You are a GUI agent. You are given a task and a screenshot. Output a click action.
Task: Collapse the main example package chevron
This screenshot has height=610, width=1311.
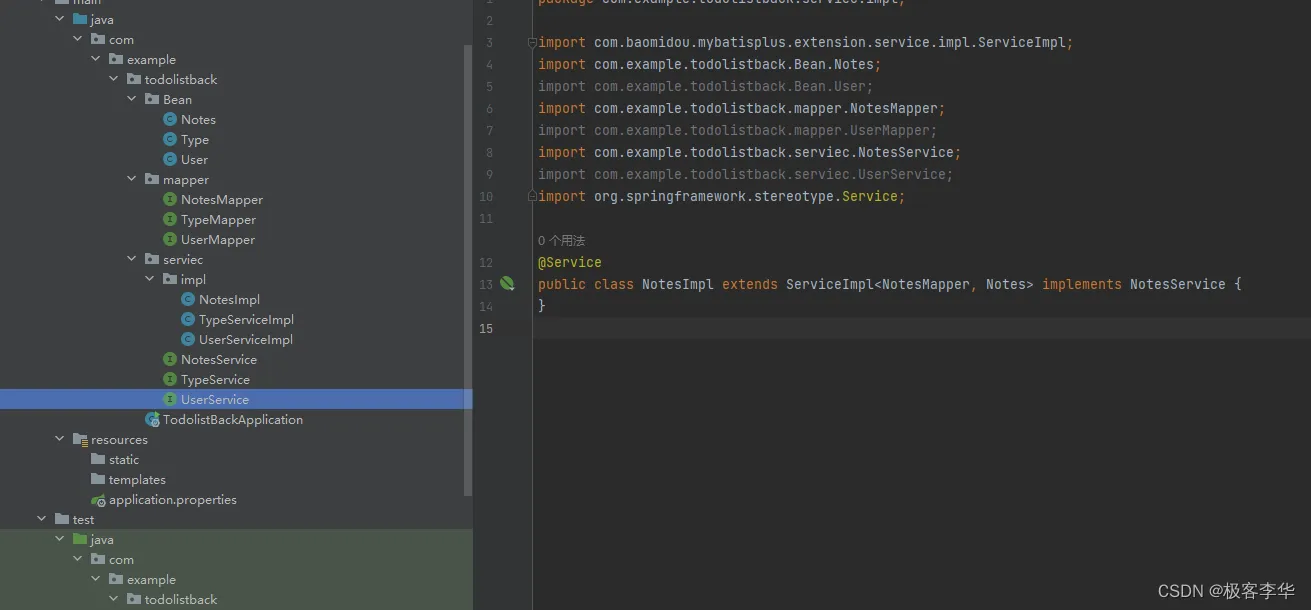click(96, 59)
